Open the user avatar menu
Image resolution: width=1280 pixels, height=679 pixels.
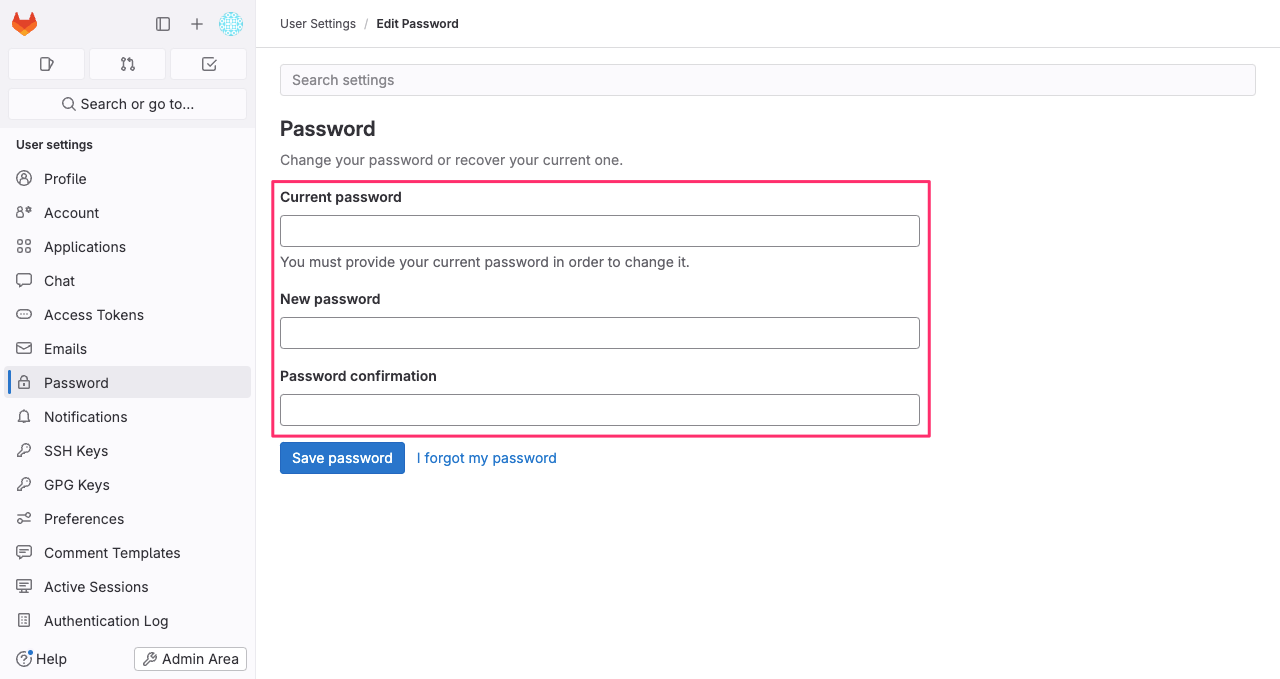click(231, 24)
